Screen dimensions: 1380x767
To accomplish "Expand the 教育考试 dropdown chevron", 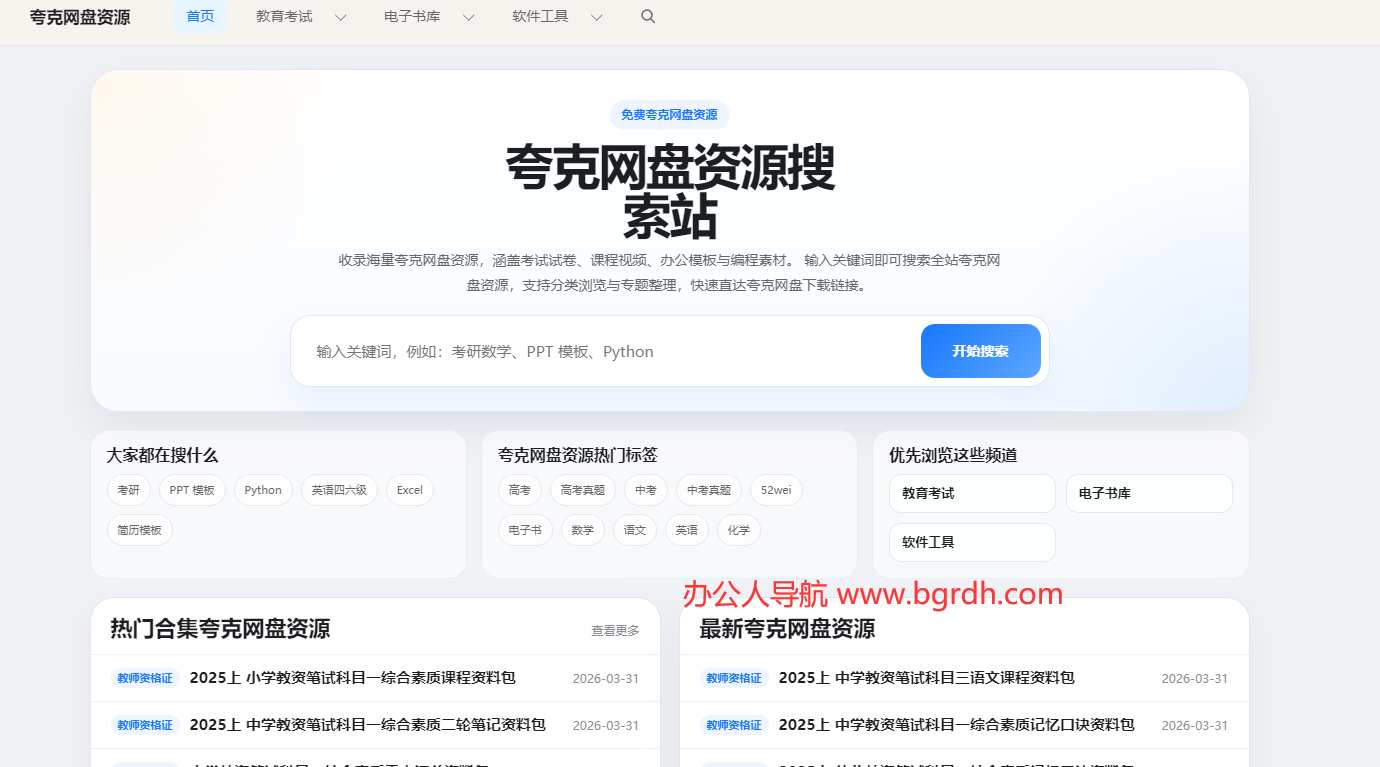I will tap(340, 17).
